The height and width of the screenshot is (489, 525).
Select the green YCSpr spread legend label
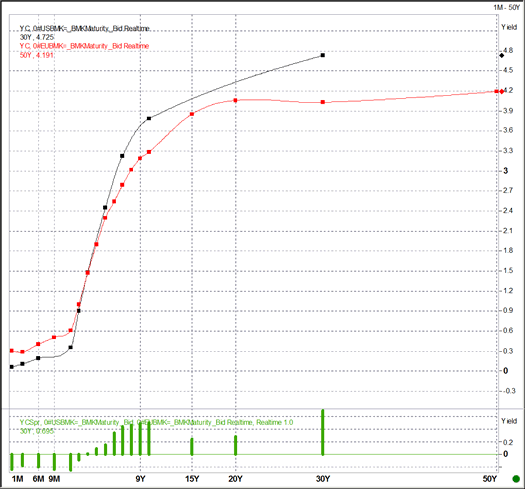pos(156,422)
